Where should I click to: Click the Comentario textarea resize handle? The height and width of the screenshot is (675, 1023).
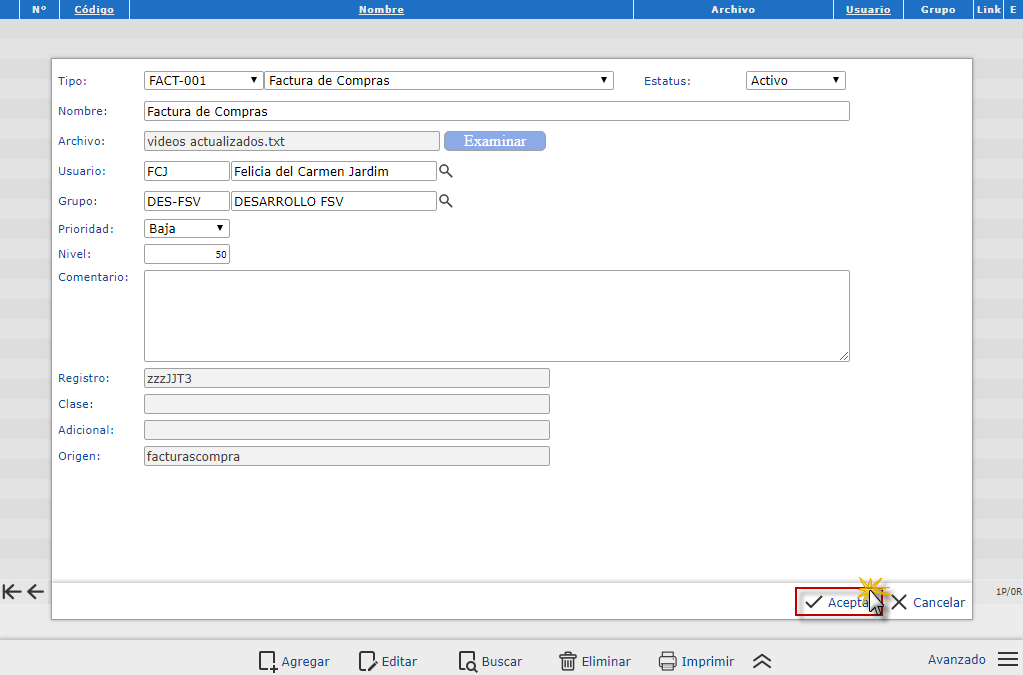[844, 355]
